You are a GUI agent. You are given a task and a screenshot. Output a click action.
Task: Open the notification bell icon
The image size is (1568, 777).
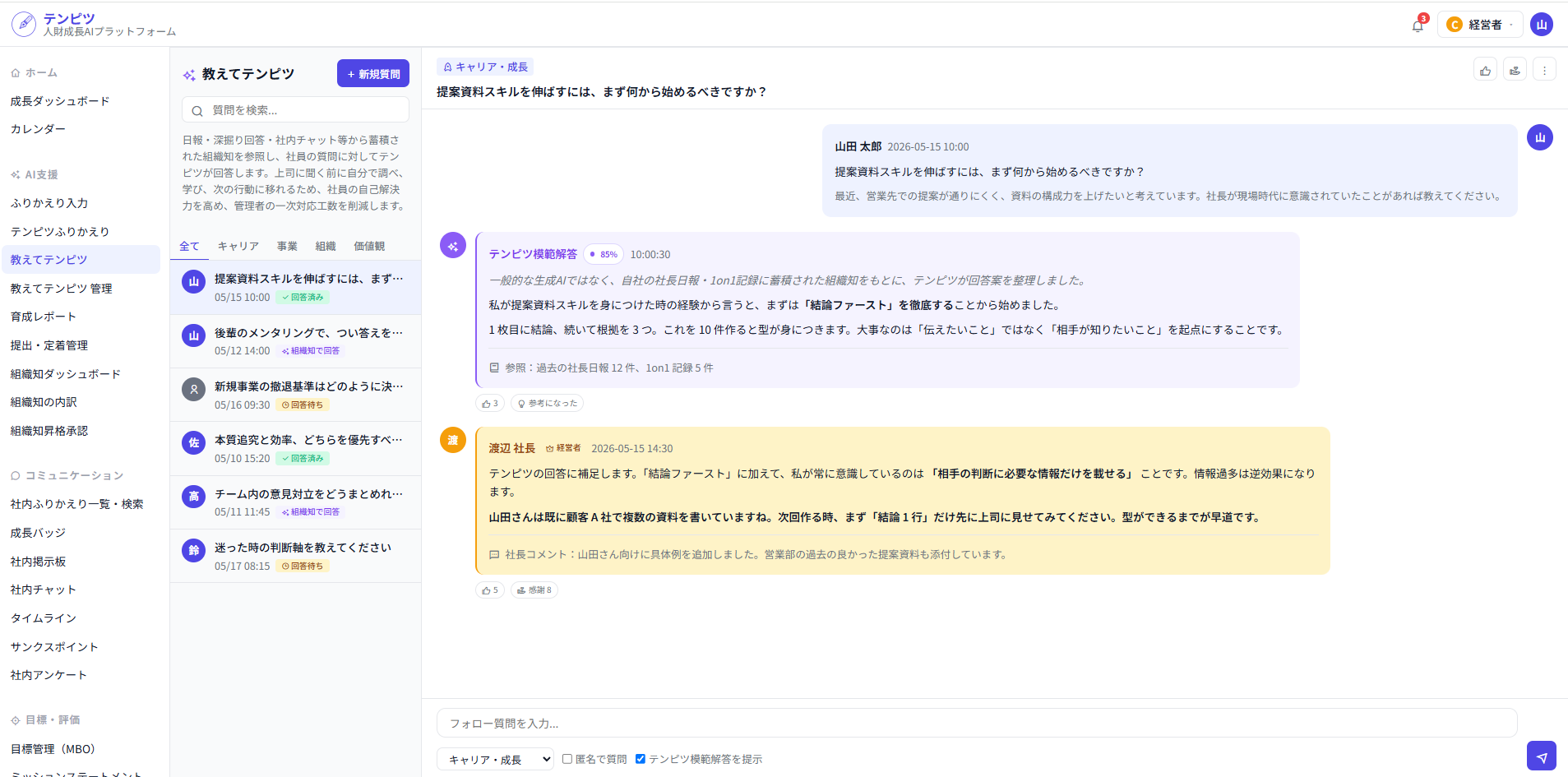point(1418,25)
